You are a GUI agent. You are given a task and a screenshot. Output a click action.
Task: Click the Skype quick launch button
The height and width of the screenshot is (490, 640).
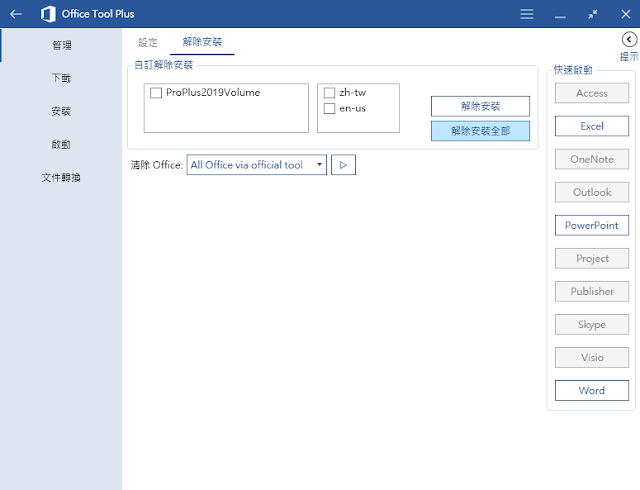pyautogui.click(x=592, y=325)
